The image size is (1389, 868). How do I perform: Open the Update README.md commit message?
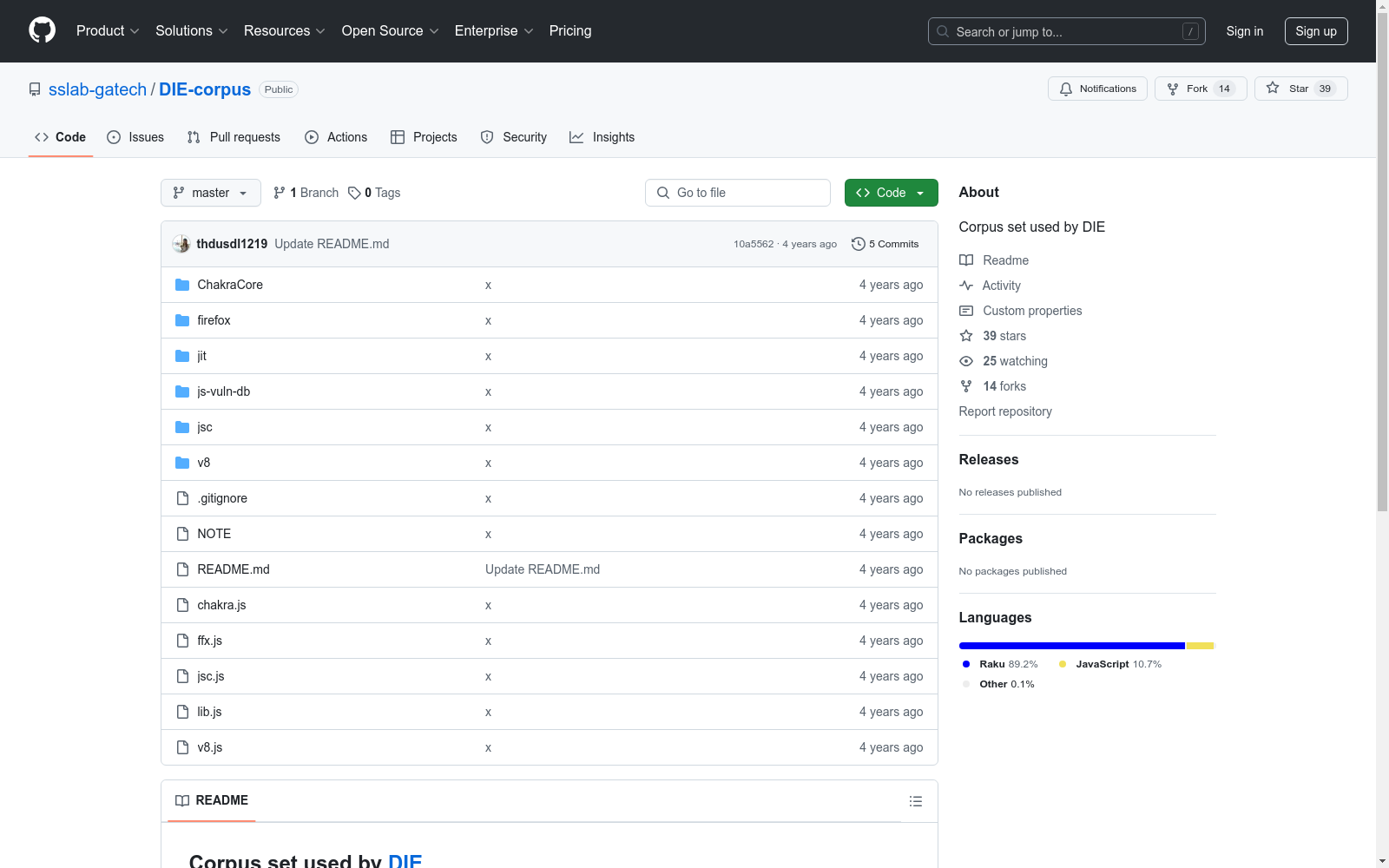332,244
